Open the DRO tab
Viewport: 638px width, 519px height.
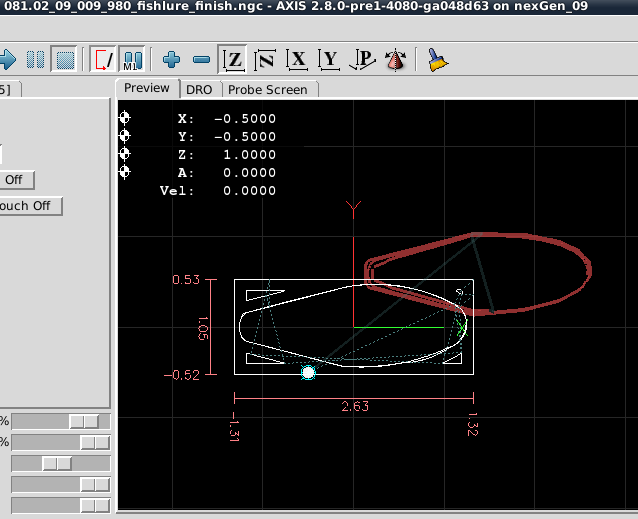199,89
